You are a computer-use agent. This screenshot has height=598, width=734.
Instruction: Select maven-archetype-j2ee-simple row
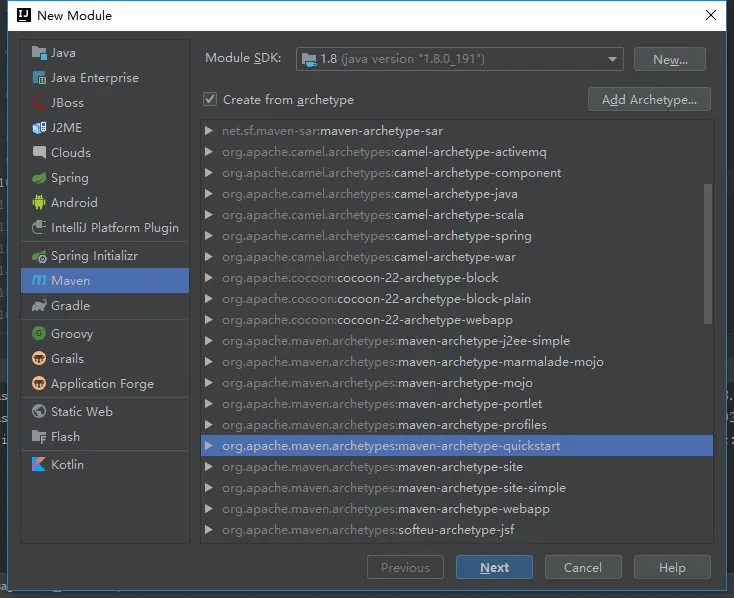[457, 340]
